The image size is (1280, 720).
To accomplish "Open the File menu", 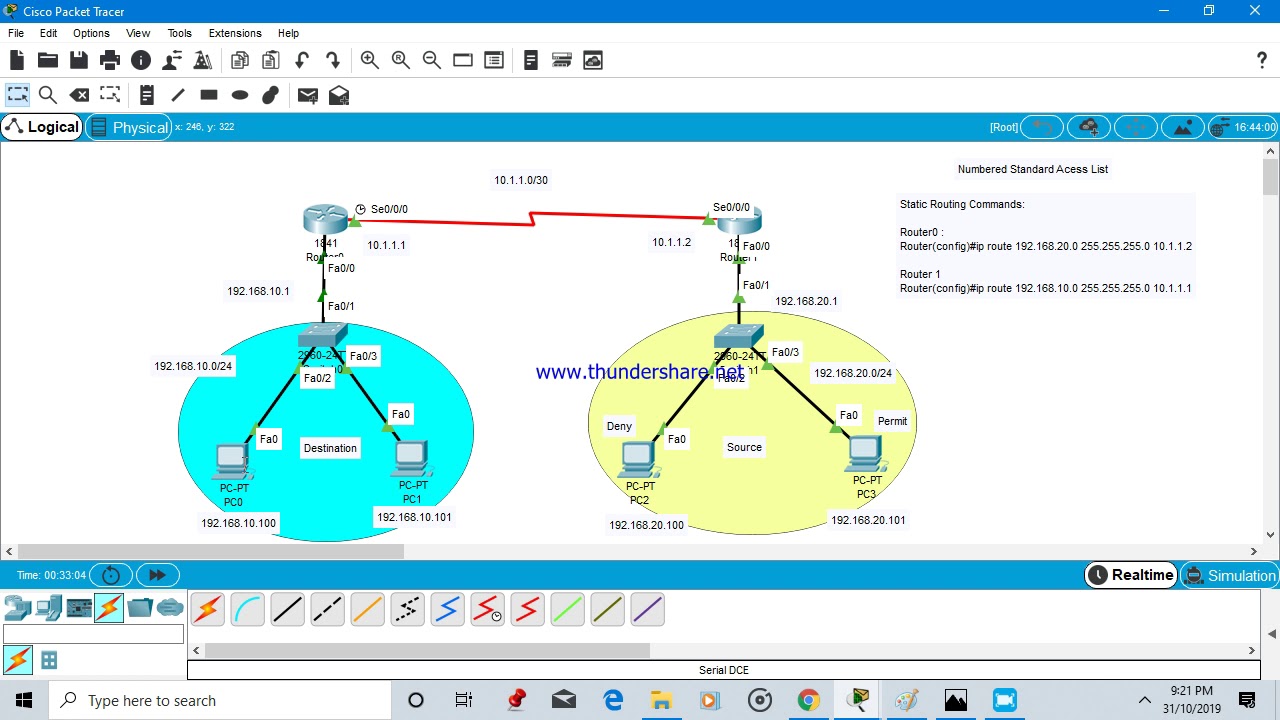I will 16,33.
